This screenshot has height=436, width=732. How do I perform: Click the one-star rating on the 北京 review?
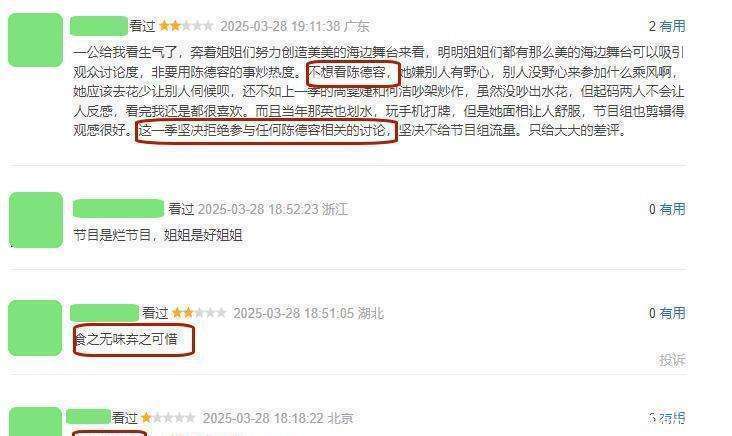point(168,417)
